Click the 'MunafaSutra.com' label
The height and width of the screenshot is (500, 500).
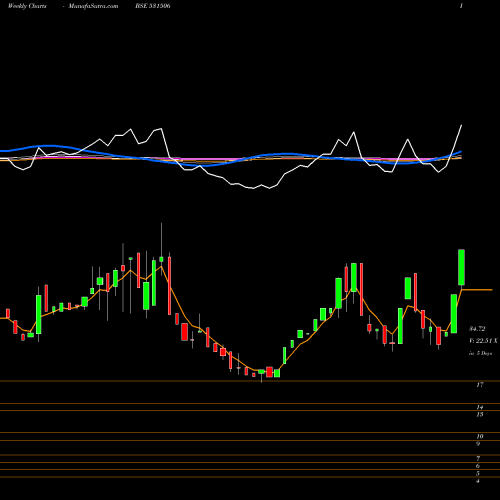[93, 6]
